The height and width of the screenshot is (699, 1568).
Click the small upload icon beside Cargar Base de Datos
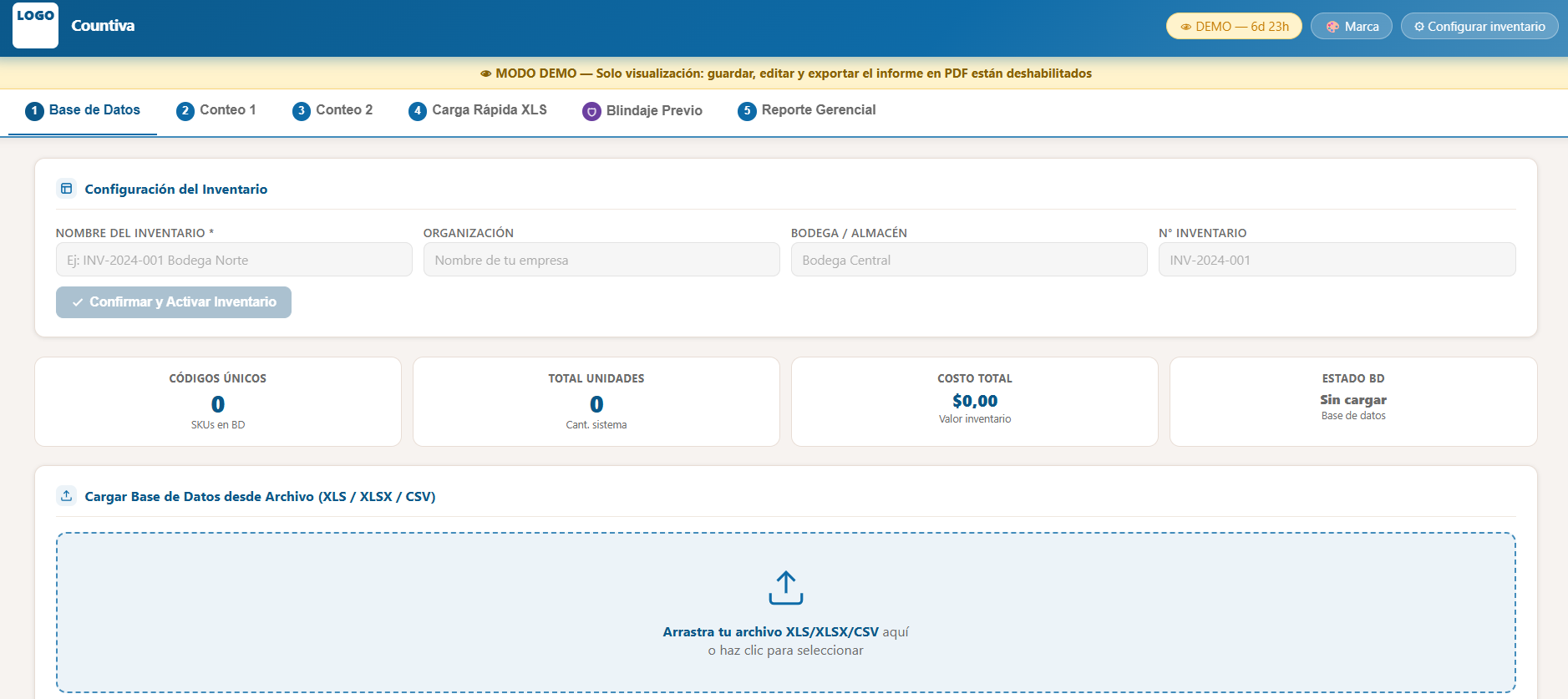pos(66,496)
